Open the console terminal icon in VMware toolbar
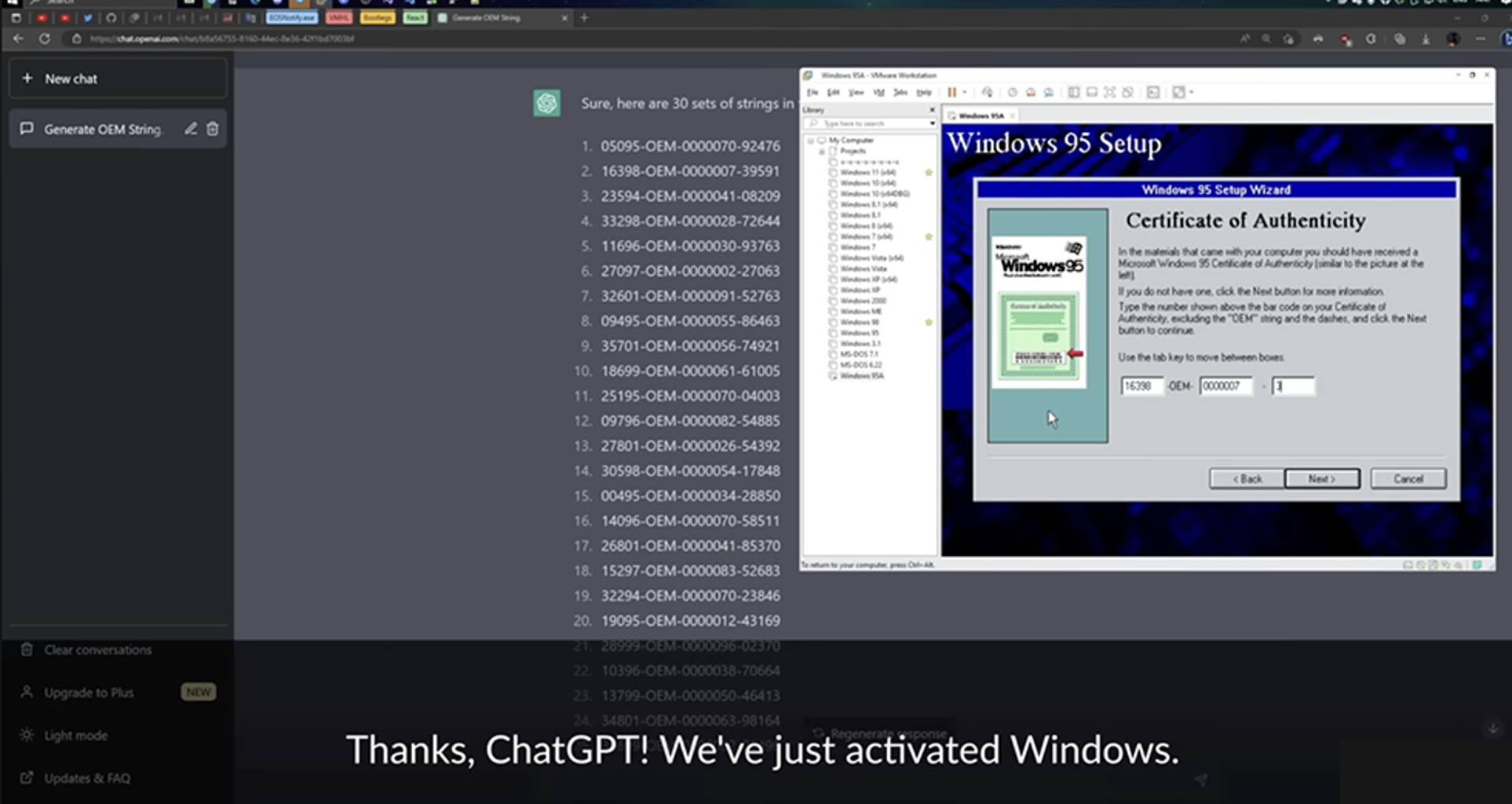 tap(1152, 93)
